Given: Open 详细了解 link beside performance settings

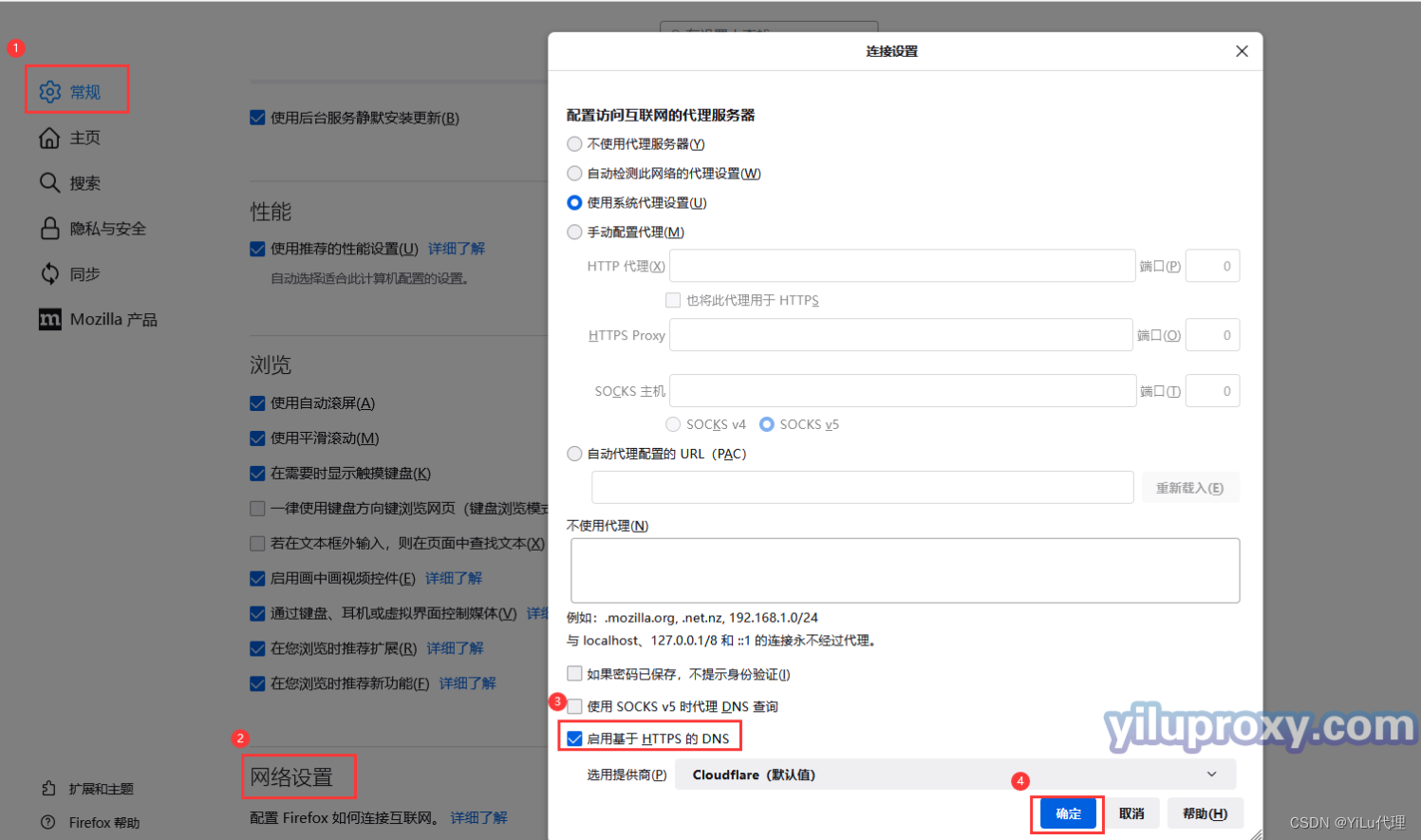Looking at the screenshot, I should click(456, 249).
